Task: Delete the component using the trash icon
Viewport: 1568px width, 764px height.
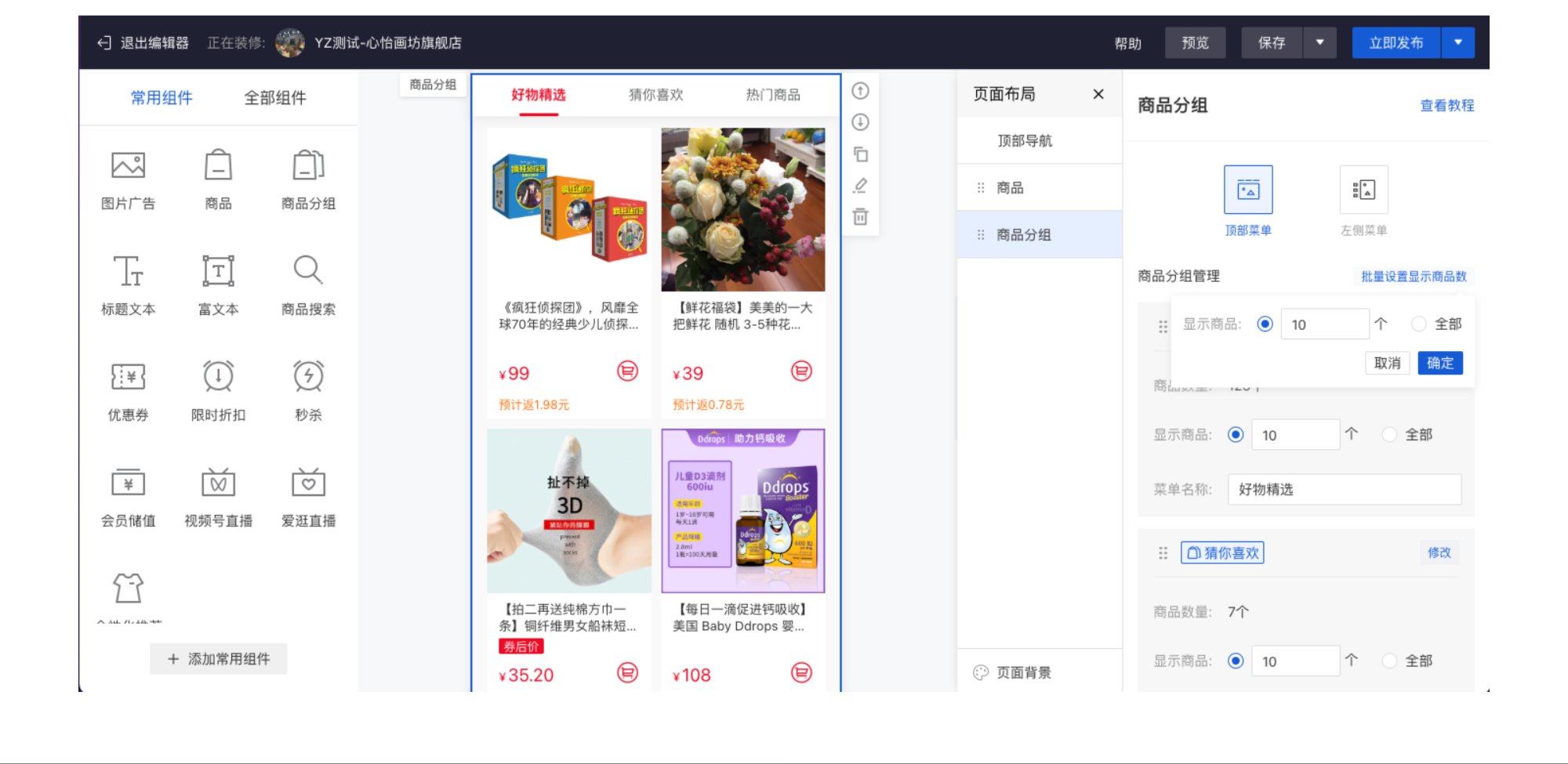Action: click(859, 217)
